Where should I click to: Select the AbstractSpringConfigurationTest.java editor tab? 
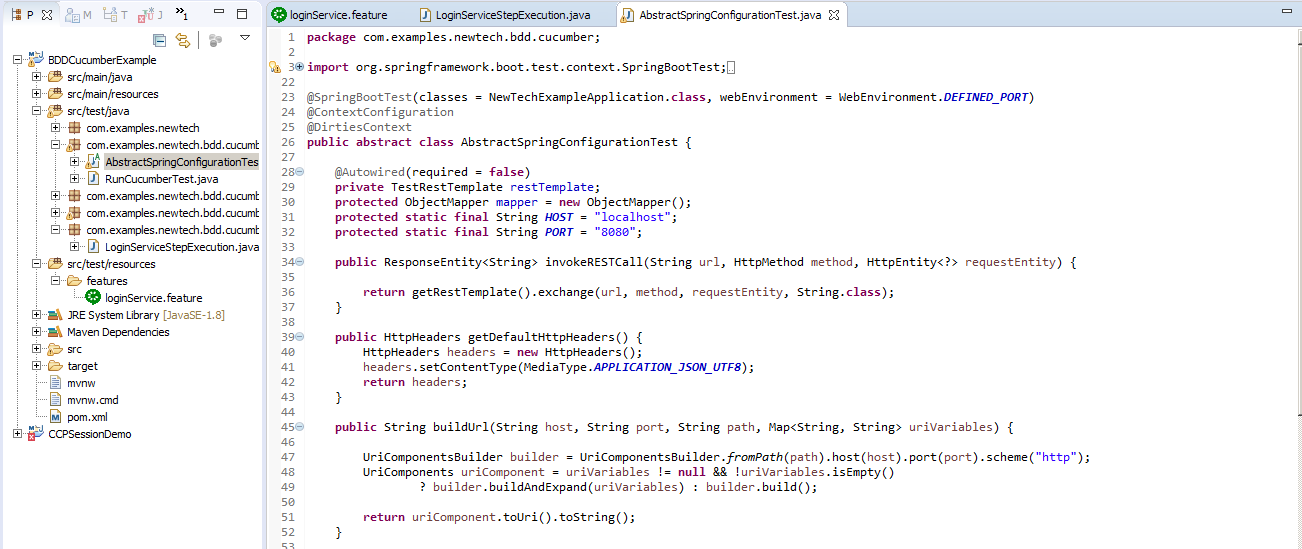click(730, 15)
